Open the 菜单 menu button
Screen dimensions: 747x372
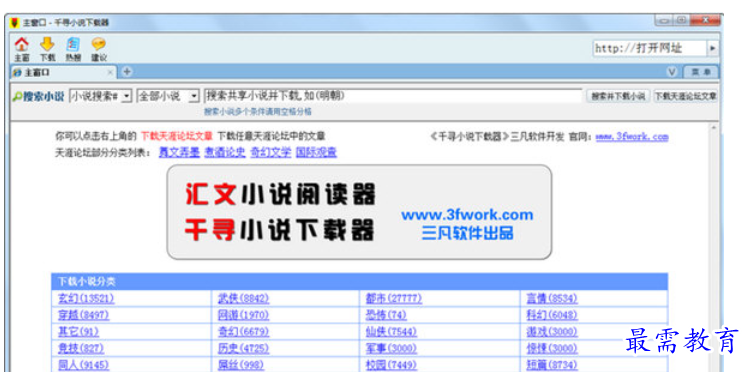(x=700, y=72)
